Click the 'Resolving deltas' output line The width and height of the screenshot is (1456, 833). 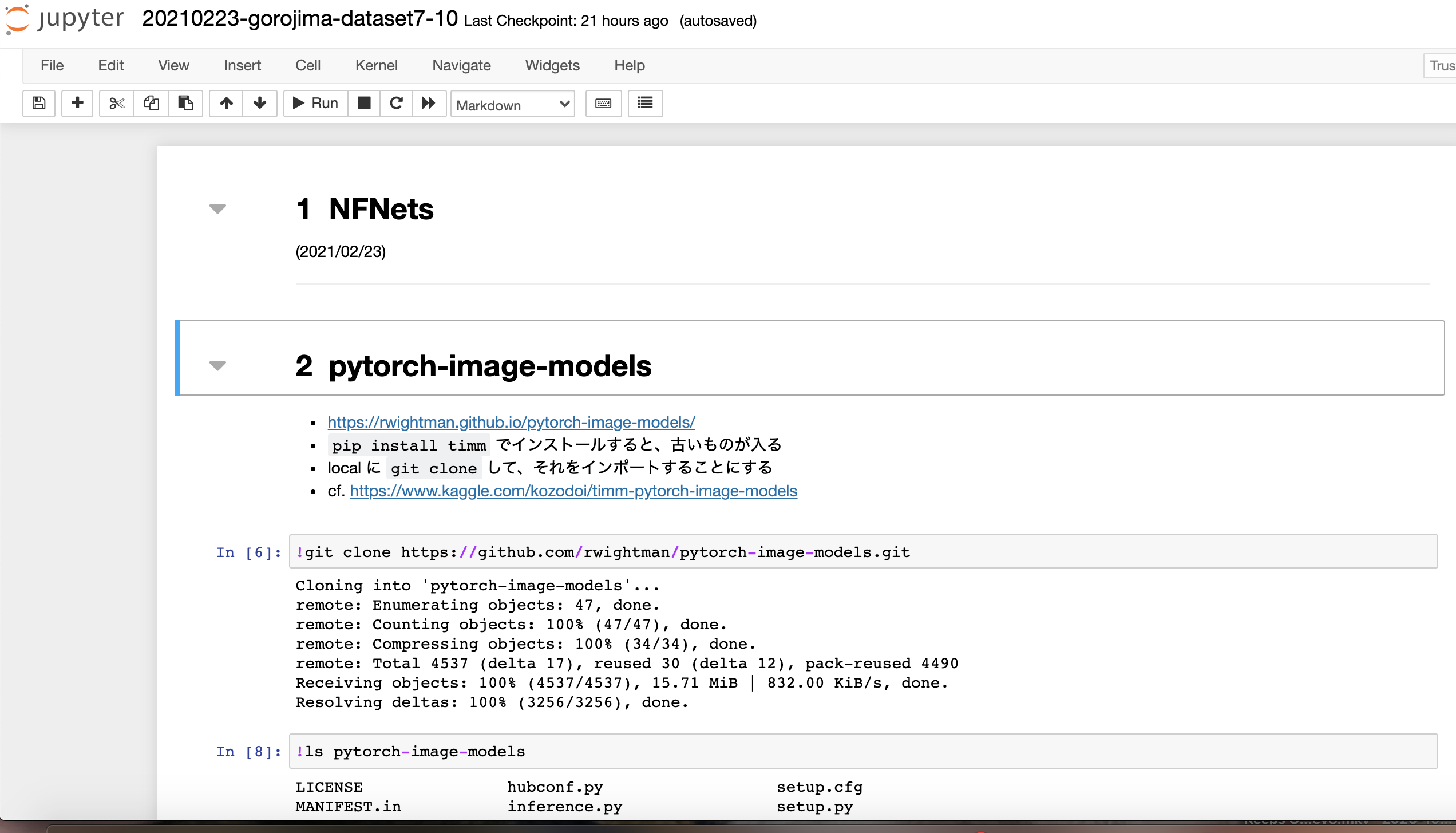click(x=492, y=702)
